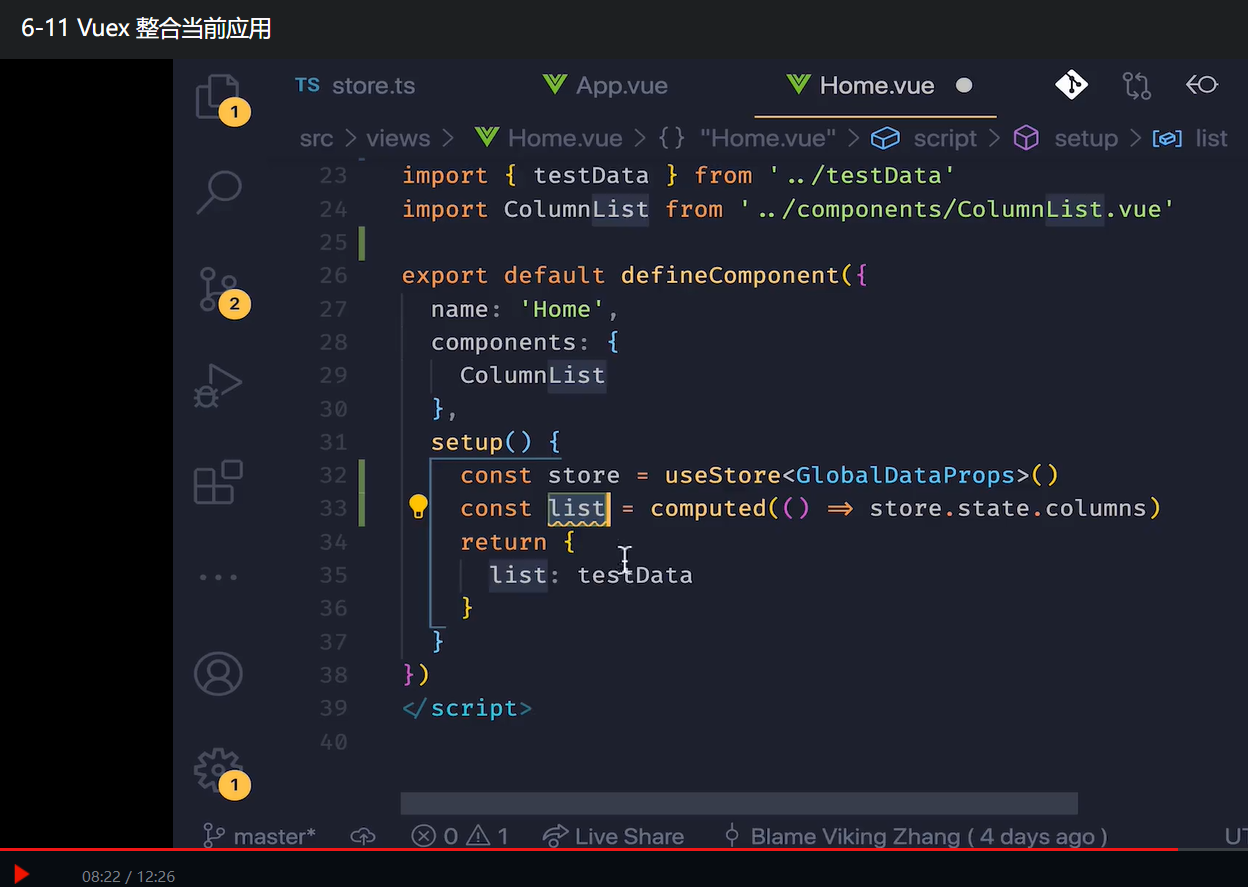1248x887 pixels.
Task: Click computed on line 33
Action: pyautogui.click(x=708, y=508)
